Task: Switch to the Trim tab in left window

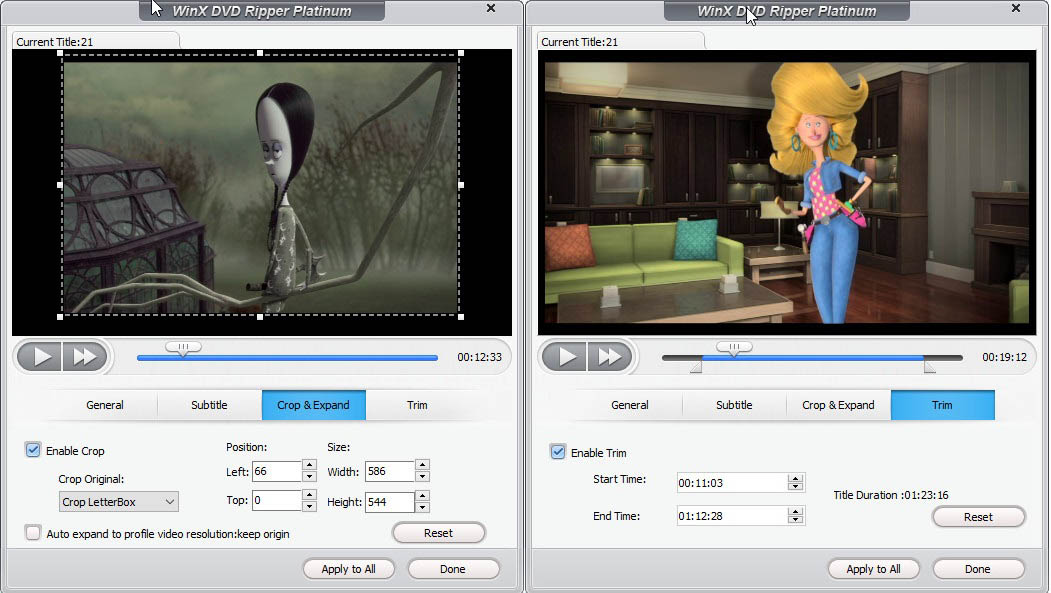Action: pyautogui.click(x=417, y=405)
